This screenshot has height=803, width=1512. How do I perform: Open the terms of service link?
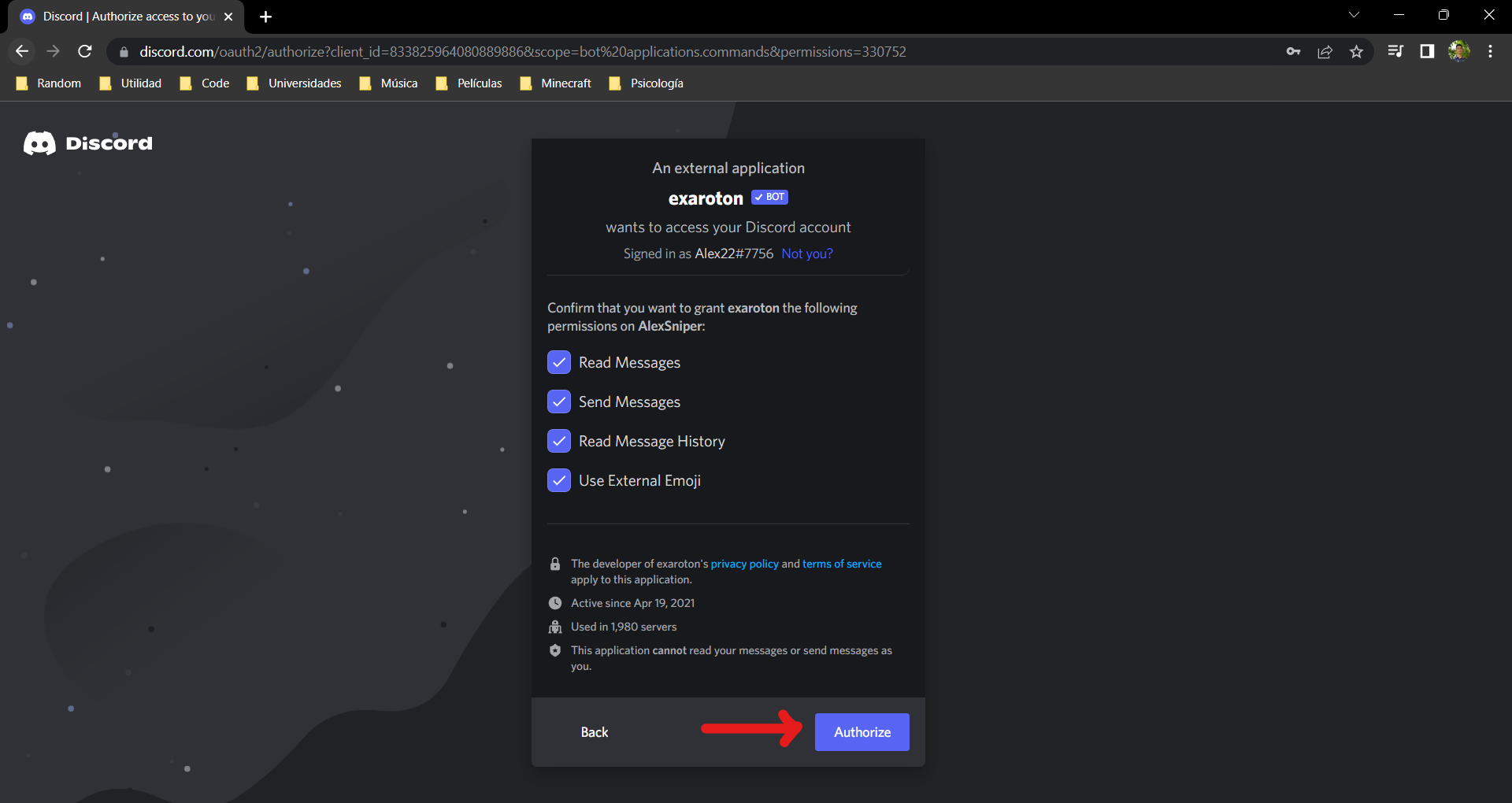842,564
